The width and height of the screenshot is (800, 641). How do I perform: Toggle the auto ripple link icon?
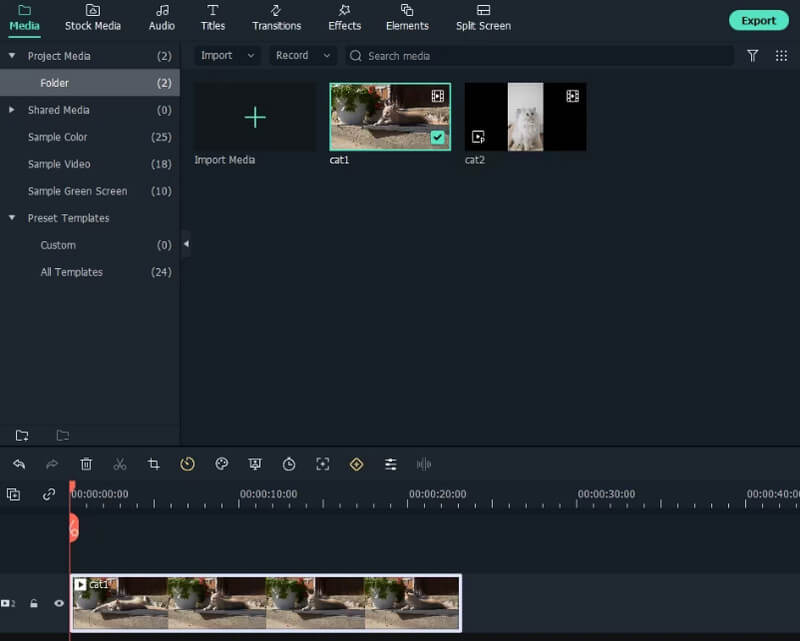(48, 494)
